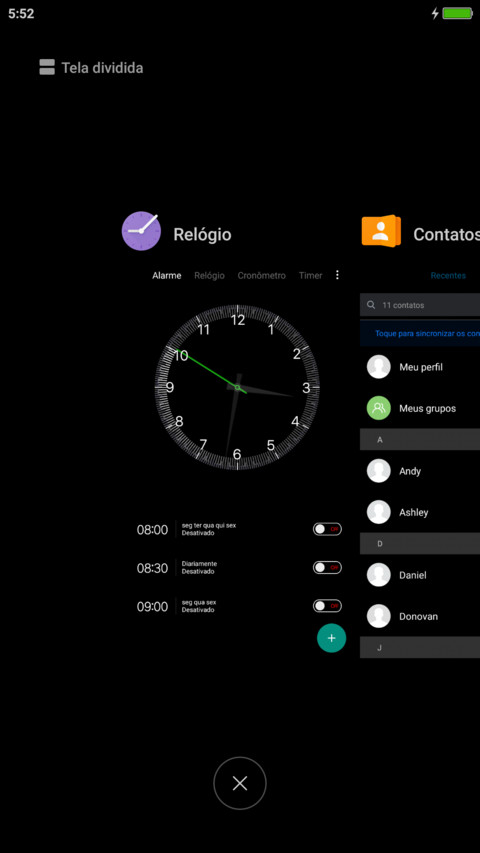Close all recent apps with X button
The image size is (480, 853).
[240, 783]
